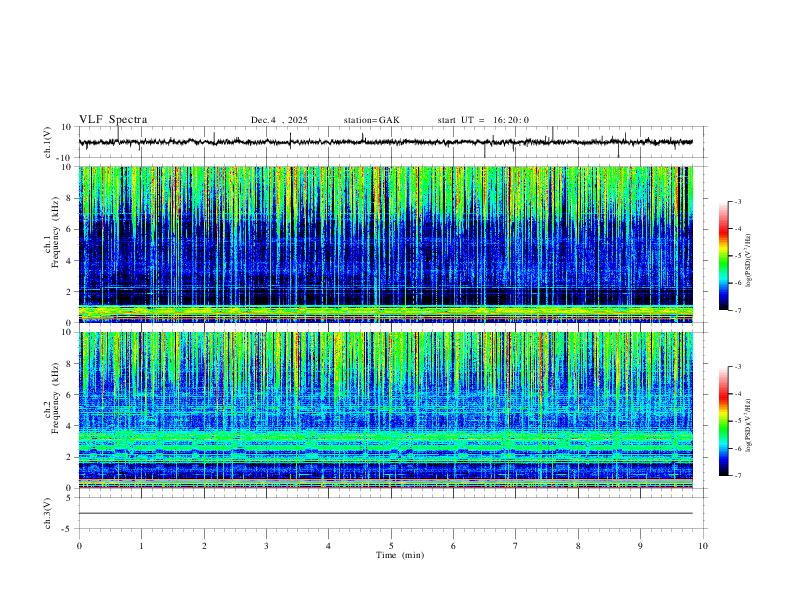Click the time axis tick label "0"
792x612 pixels.
click(x=79, y=546)
